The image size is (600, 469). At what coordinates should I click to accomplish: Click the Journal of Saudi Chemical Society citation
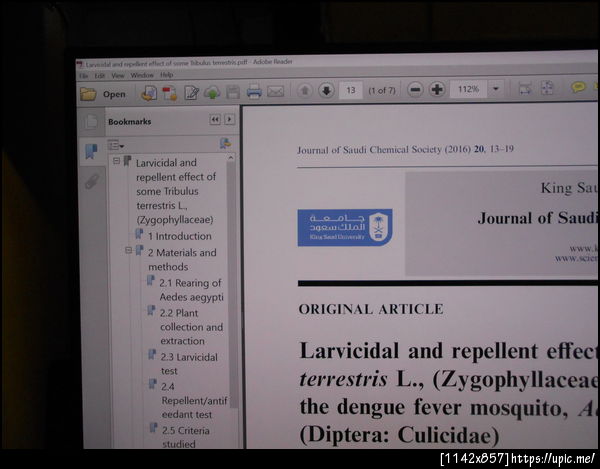tap(405, 150)
